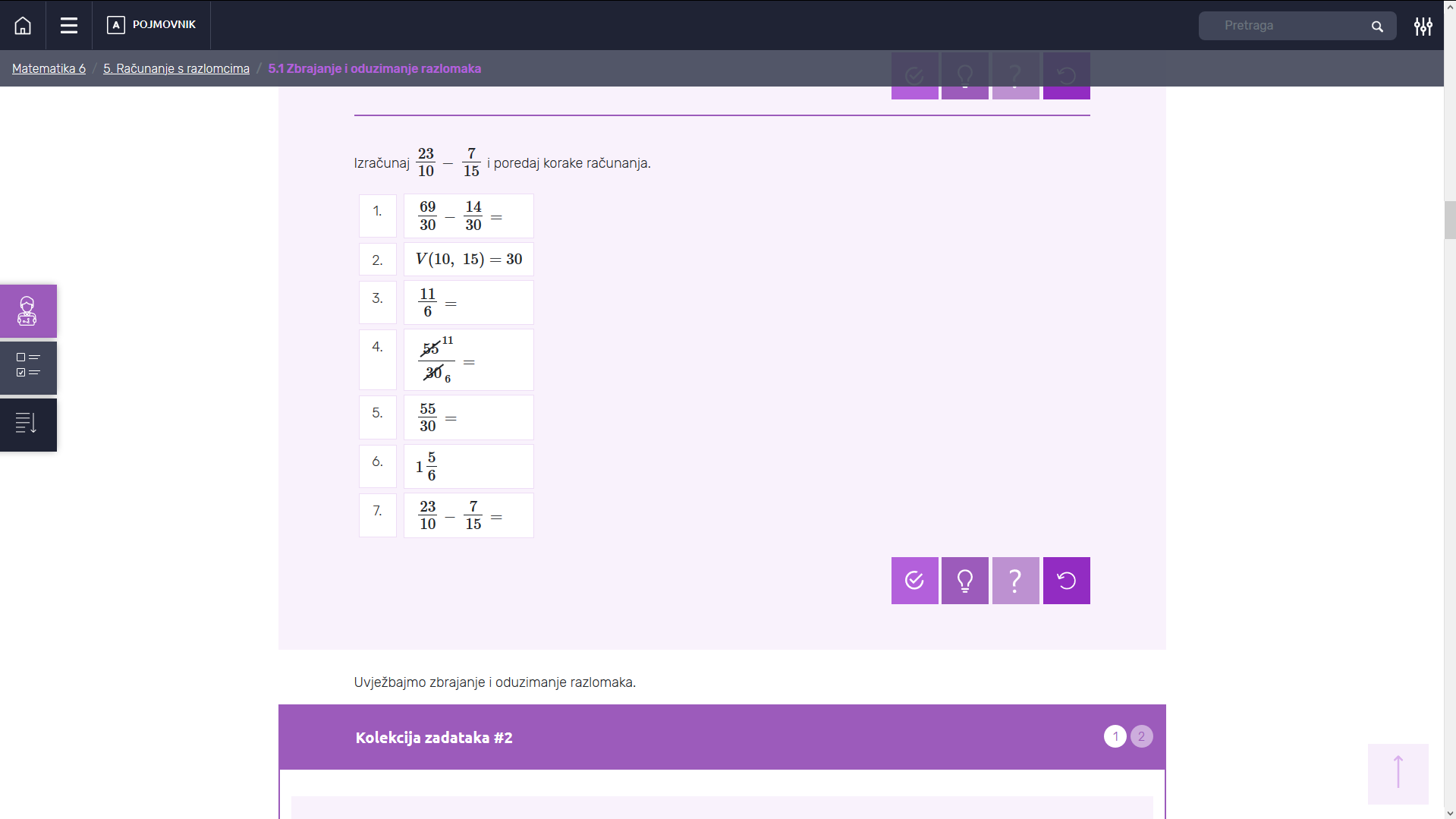Switch to task 2 in Kolekcija zadataka

click(1141, 736)
